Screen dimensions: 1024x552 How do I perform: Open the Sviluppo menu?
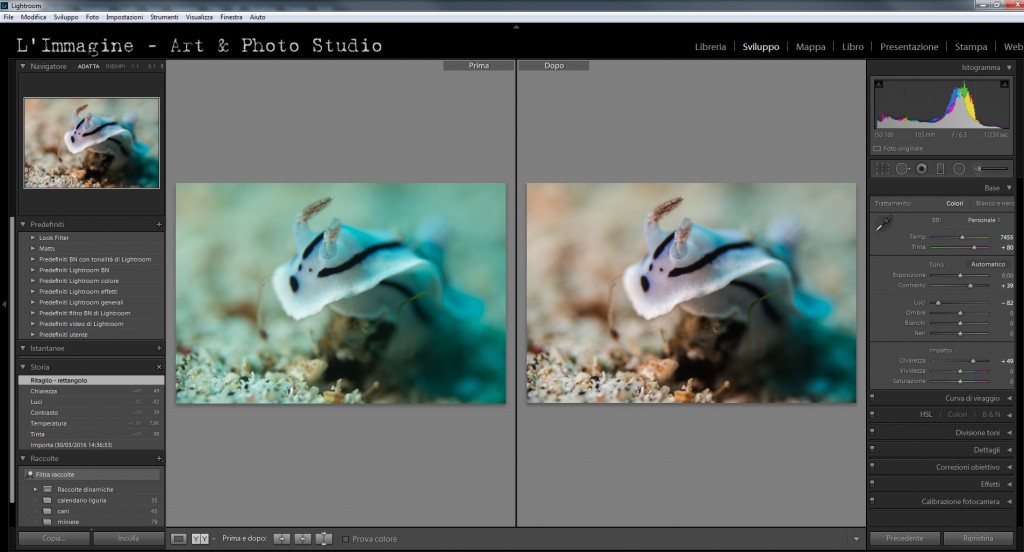pos(66,17)
